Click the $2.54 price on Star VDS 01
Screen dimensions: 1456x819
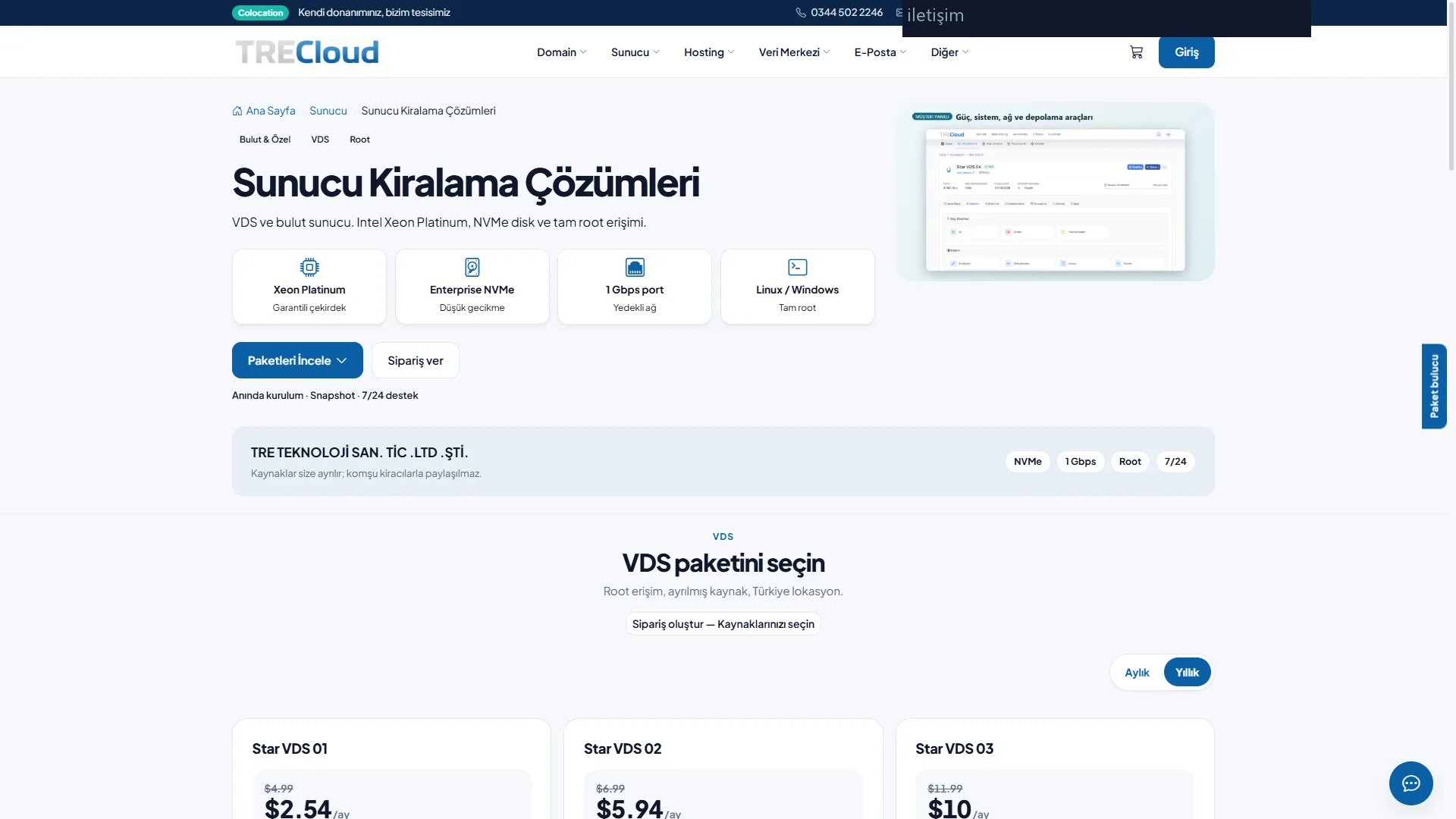[x=297, y=808]
